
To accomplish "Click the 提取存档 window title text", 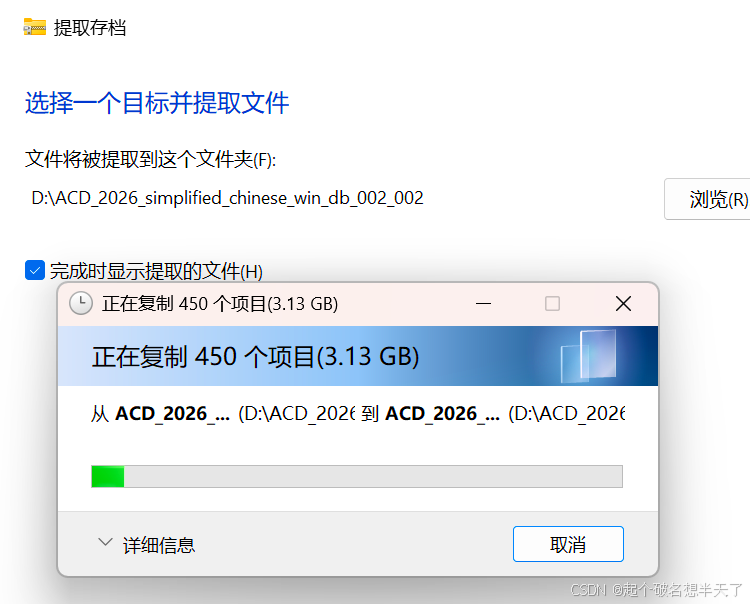I will click(90, 27).
